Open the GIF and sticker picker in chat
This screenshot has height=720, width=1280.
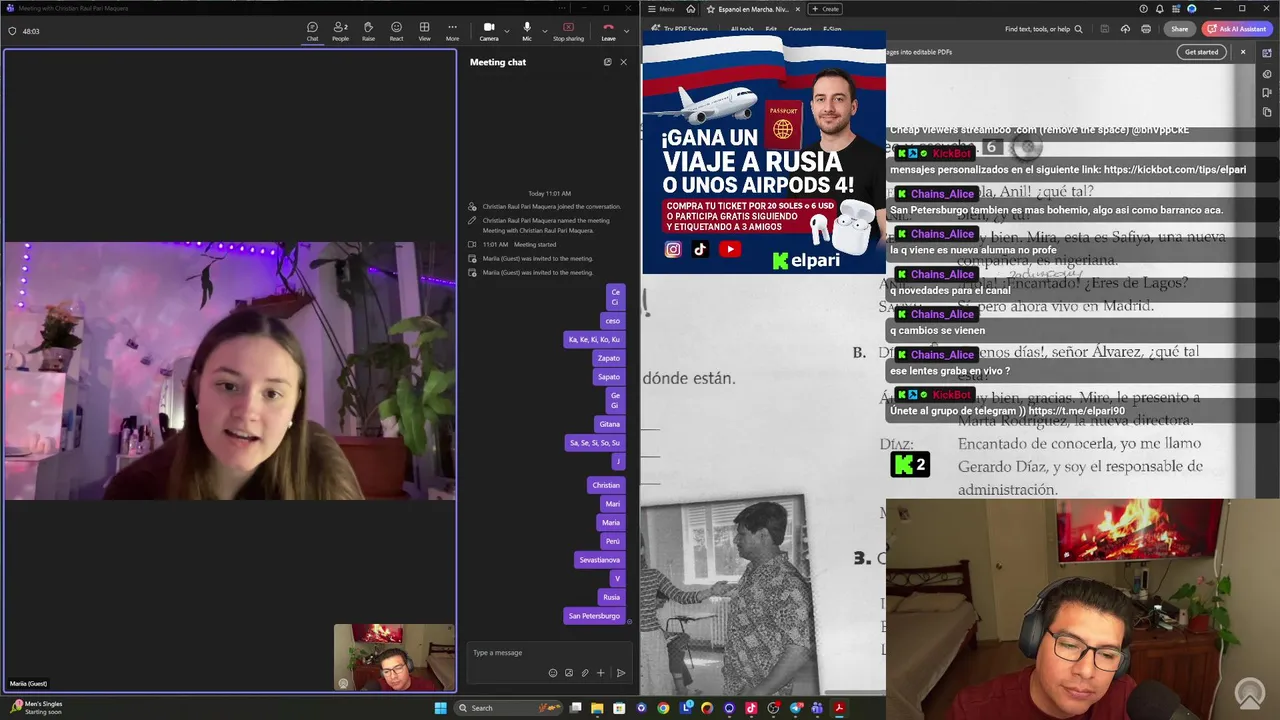569,673
